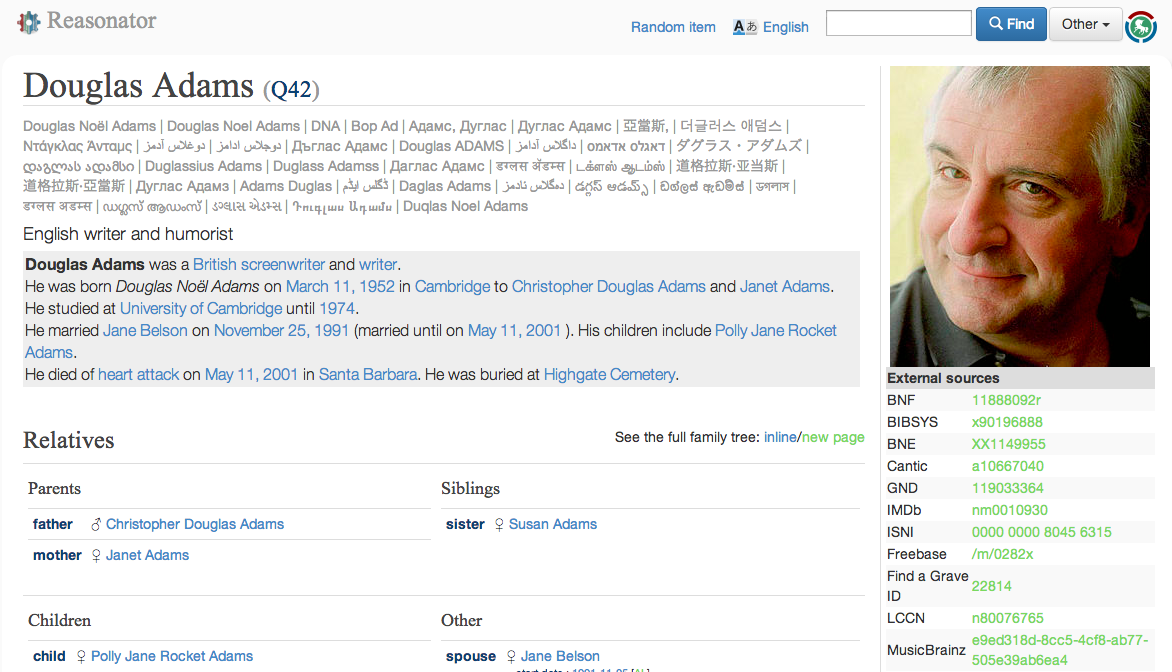Open BNF identifier 11888092r
1172x672 pixels.
(1006, 401)
